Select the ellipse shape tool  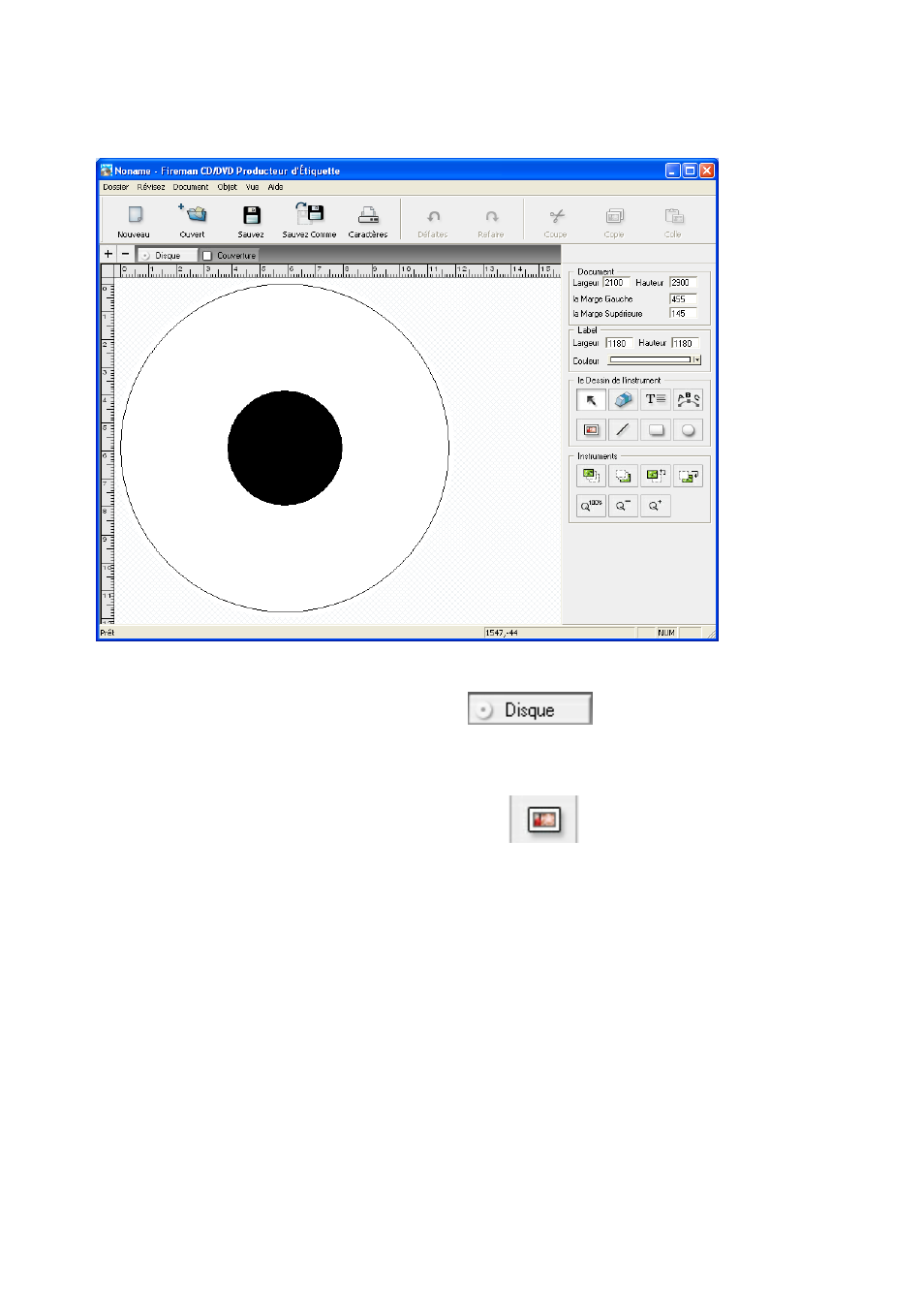688,430
